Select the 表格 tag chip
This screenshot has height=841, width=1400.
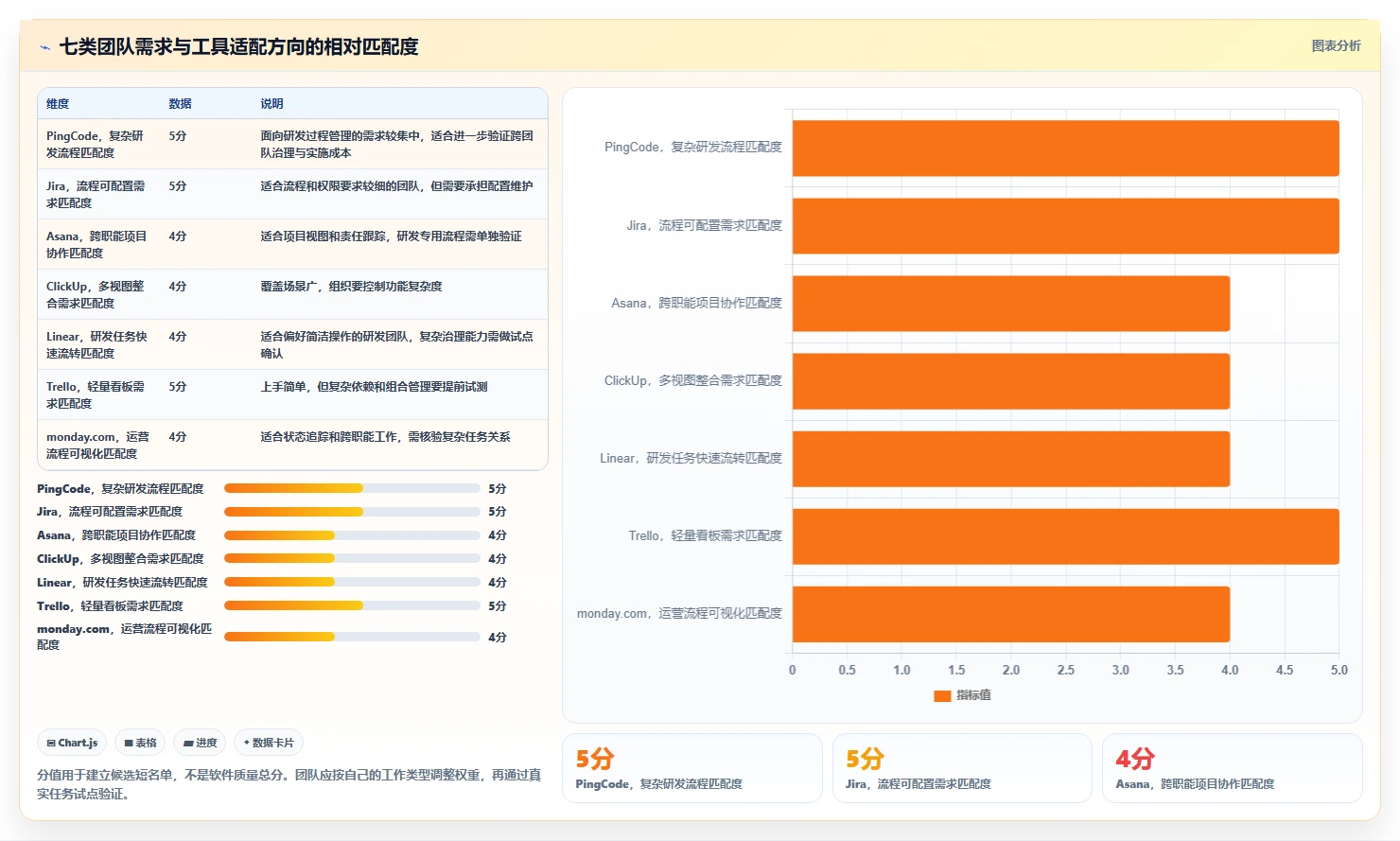(140, 743)
